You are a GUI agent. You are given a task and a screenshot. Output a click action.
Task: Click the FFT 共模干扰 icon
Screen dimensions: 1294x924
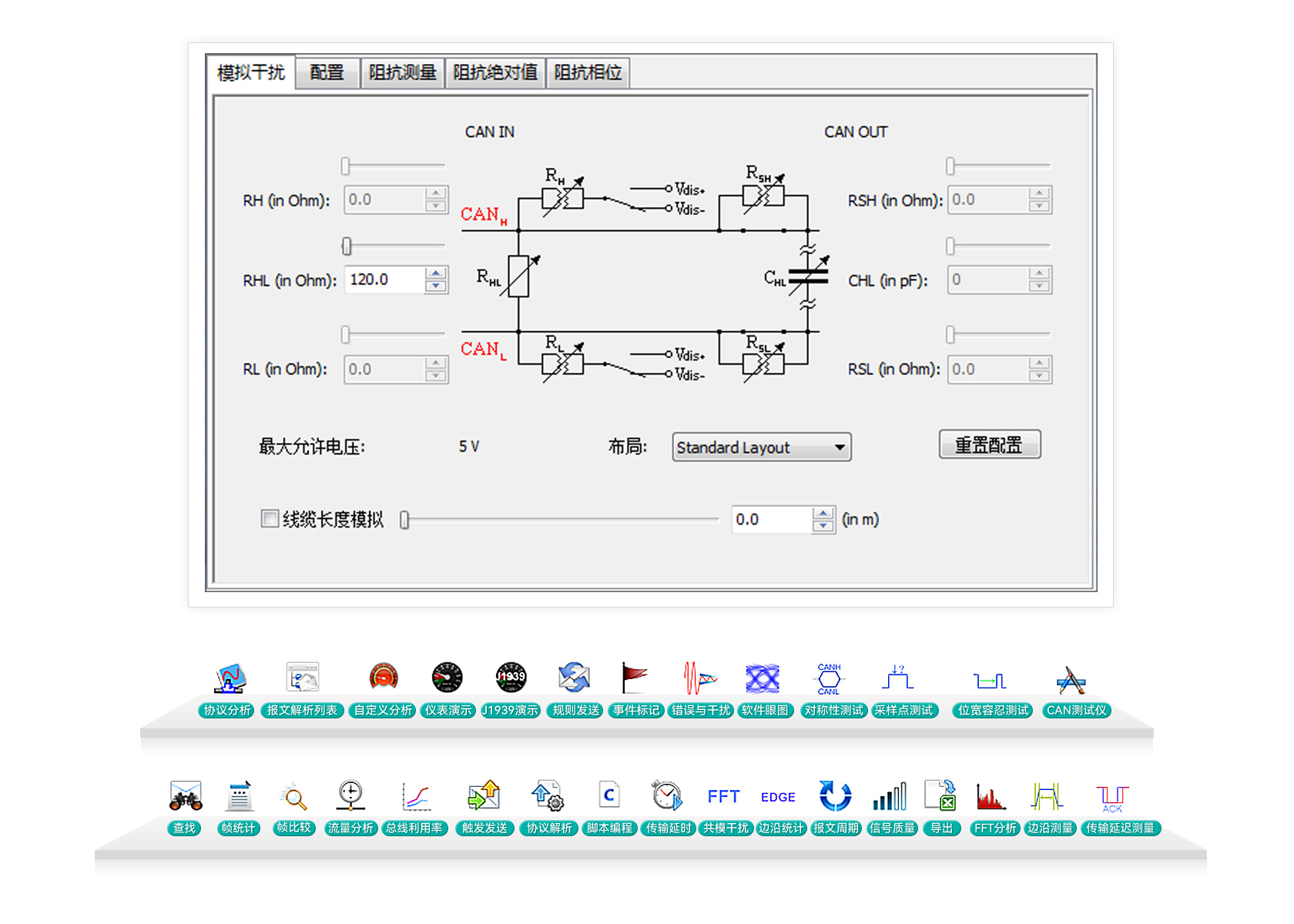[723, 797]
